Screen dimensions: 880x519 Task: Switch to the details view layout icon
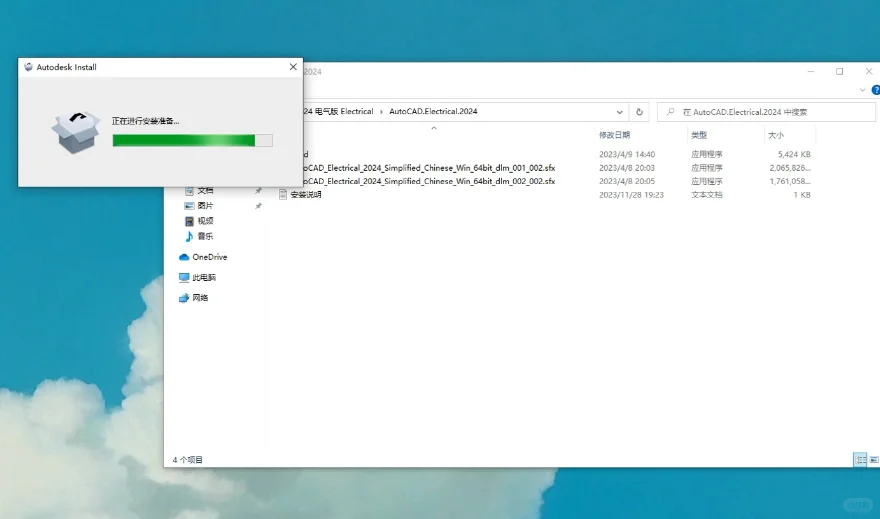(860, 460)
